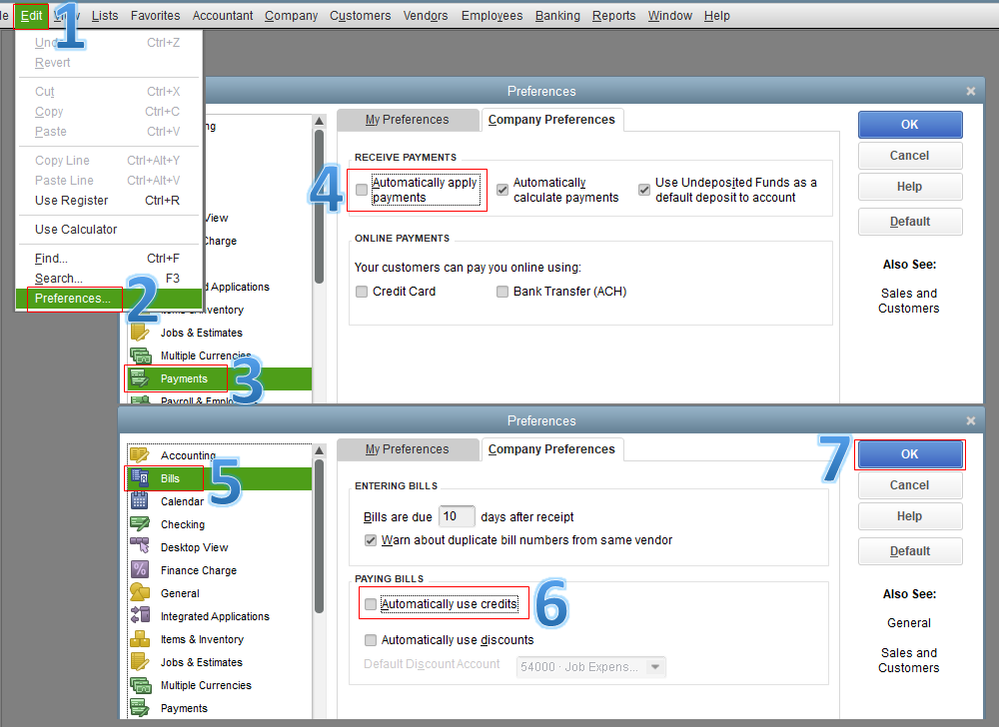Click the Bills icon in lower Preferences list
This screenshot has height=727, width=999.
140,478
